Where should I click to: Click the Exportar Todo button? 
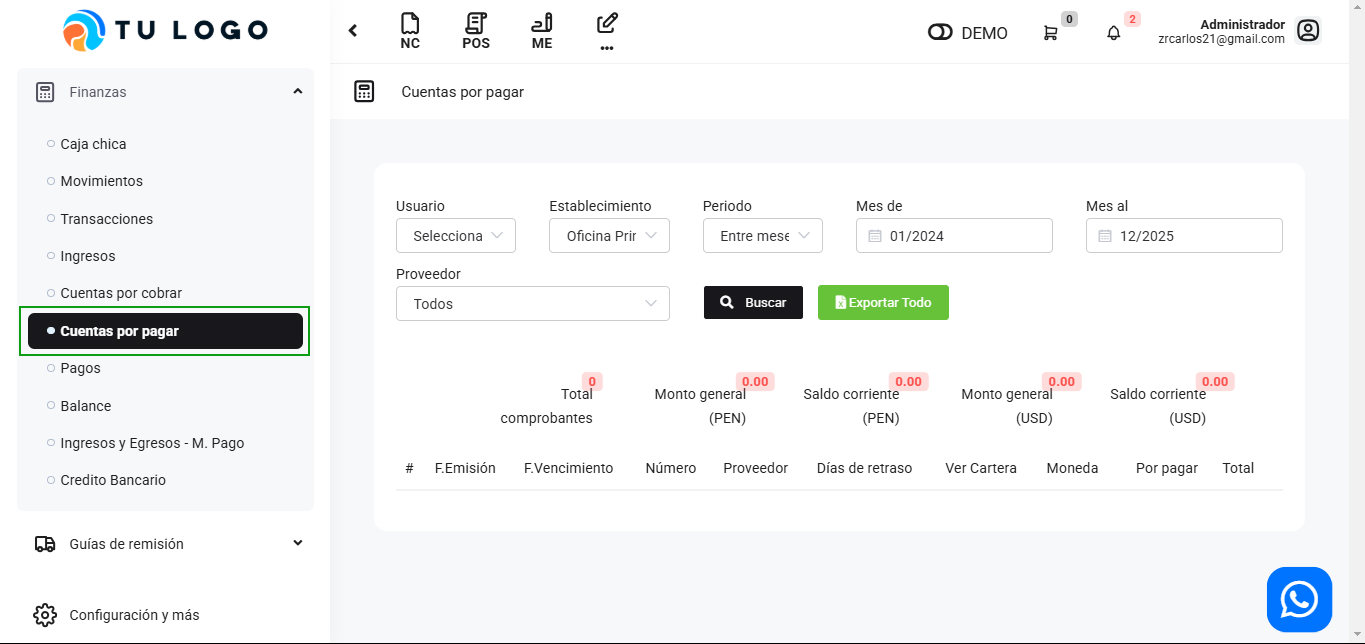coord(883,303)
